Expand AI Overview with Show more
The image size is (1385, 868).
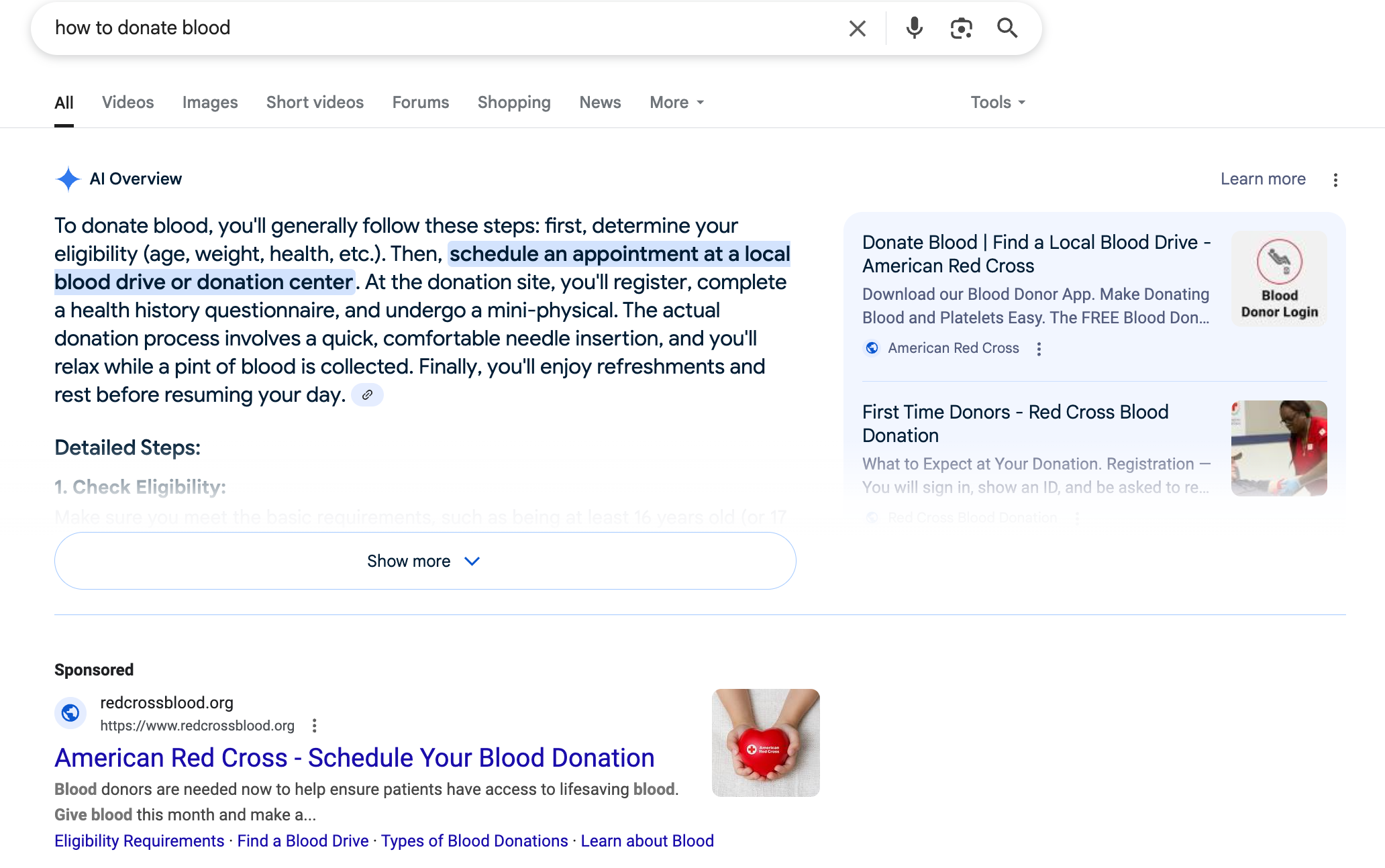[425, 561]
